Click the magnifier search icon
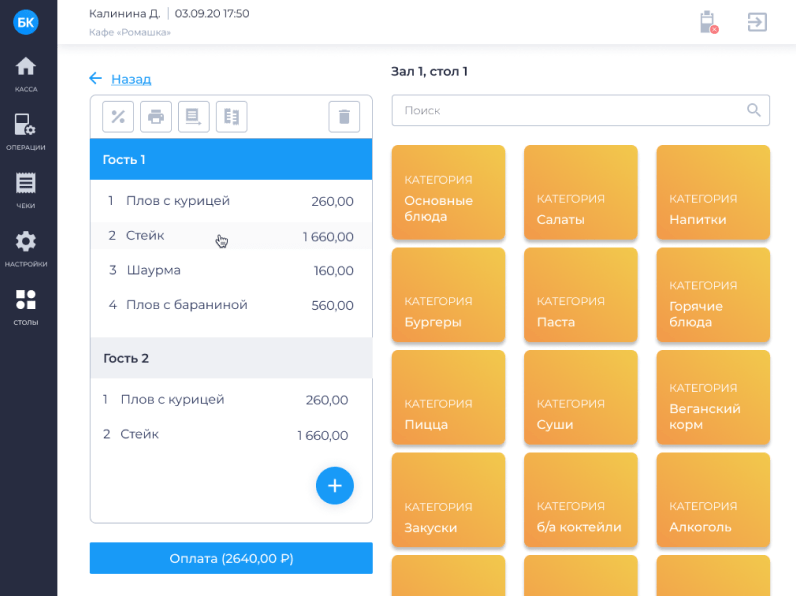The height and width of the screenshot is (596, 796). 753,110
